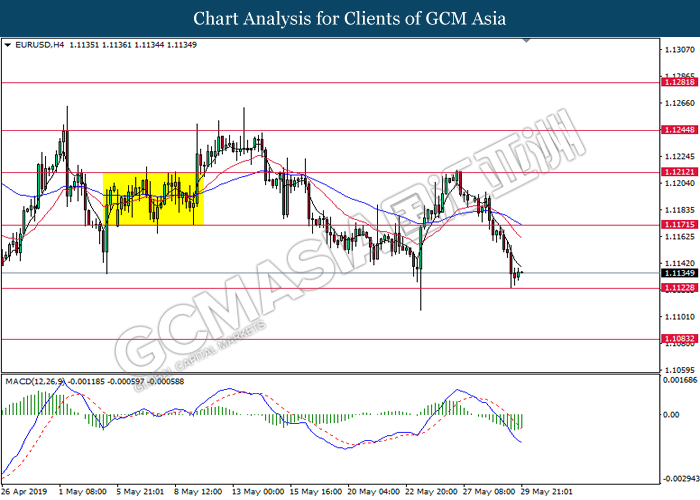Click the Chart Analysis header banner title
The image size is (700, 500).
(x=350, y=19)
